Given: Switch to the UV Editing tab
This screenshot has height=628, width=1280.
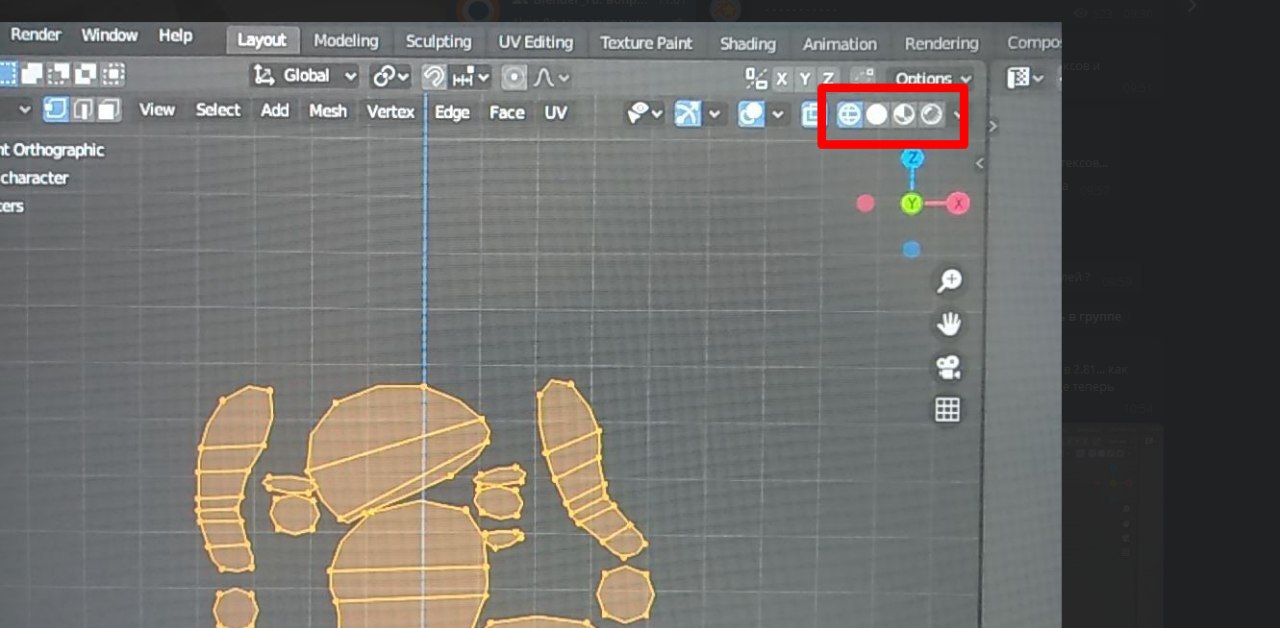Looking at the screenshot, I should tap(536, 42).
